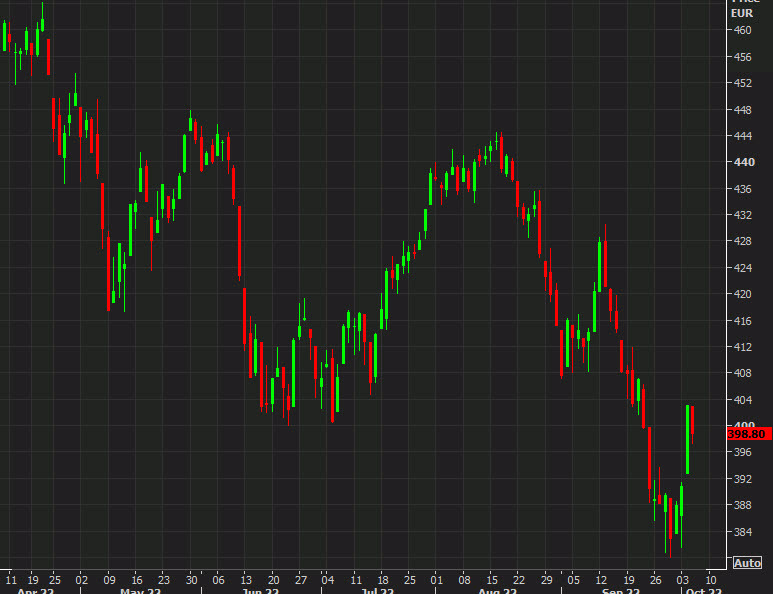Screen dimensions: 773x594
Task: Click the 02 date label on the time axis
Action: pos(82,580)
